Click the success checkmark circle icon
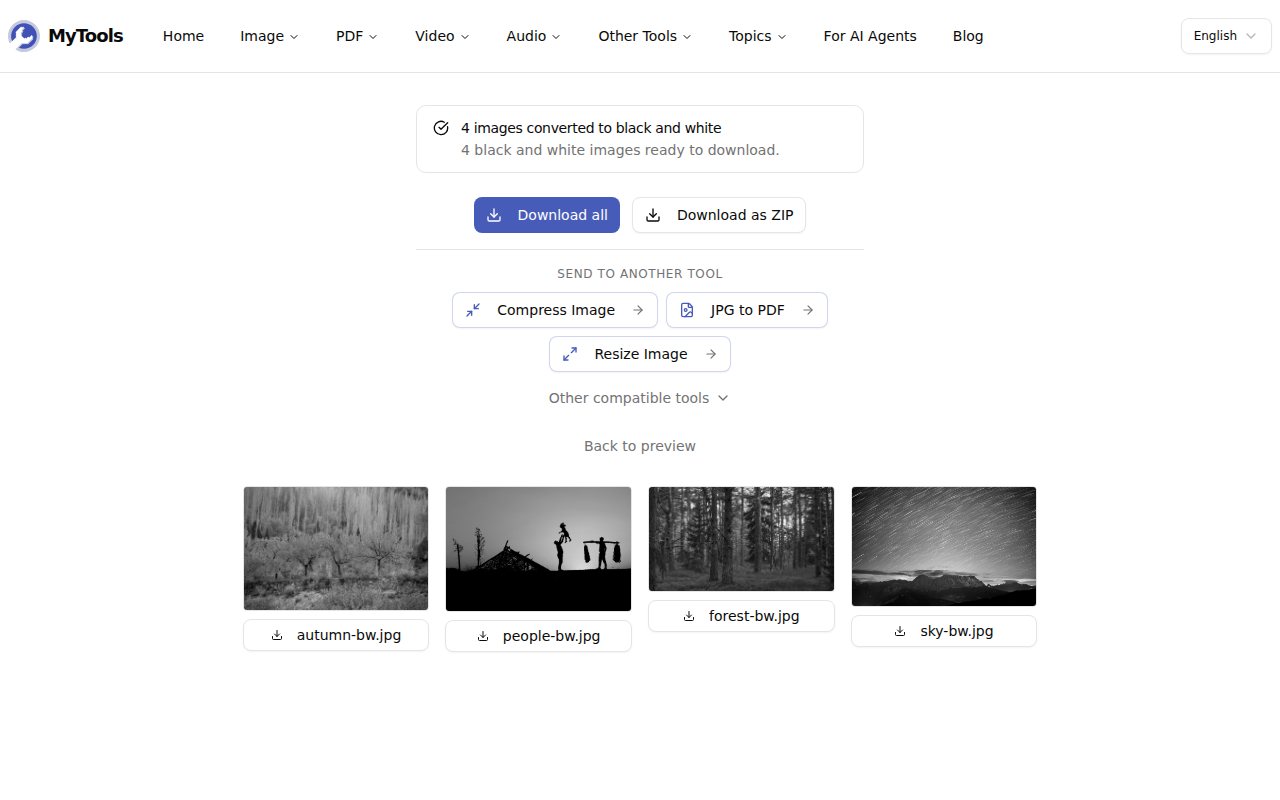 click(x=441, y=128)
